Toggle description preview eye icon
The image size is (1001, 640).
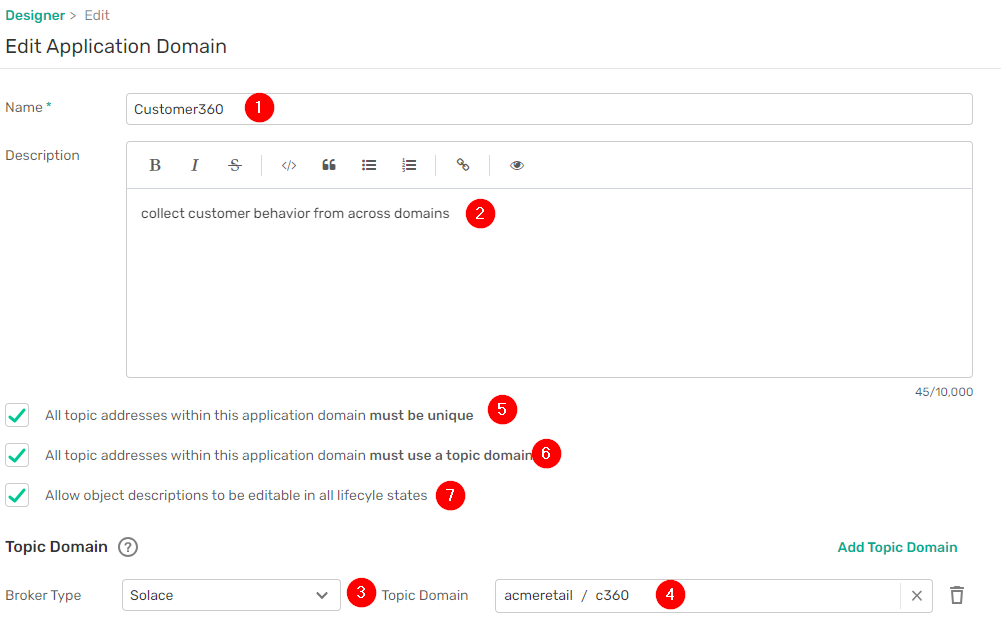(517, 166)
